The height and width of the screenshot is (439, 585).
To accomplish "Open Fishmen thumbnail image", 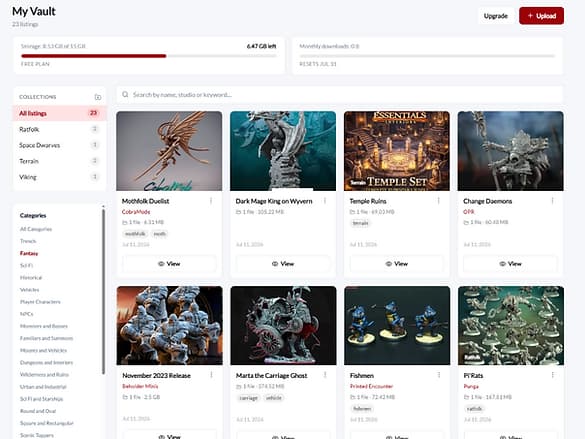I will point(397,326).
